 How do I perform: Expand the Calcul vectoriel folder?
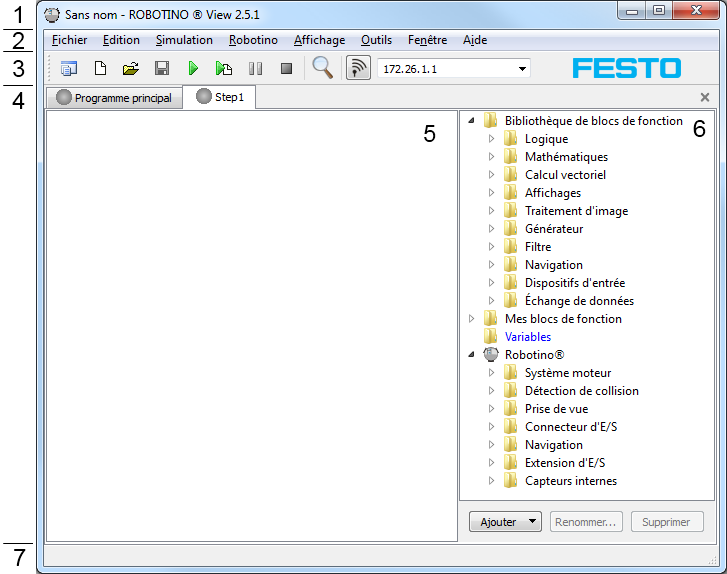(491, 175)
